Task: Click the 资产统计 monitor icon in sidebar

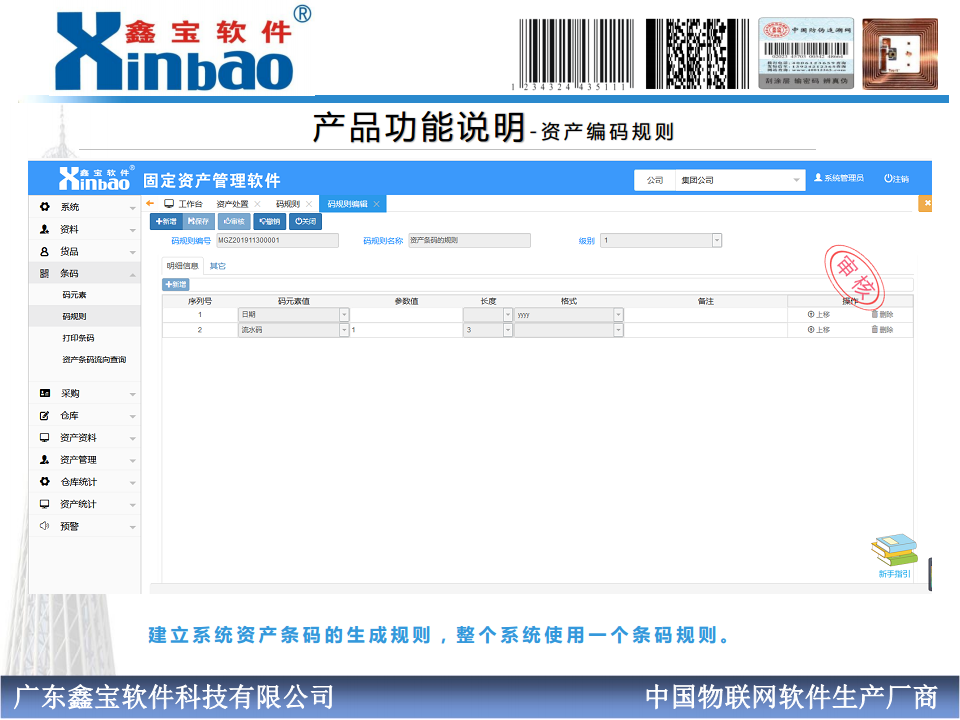Action: coord(44,504)
